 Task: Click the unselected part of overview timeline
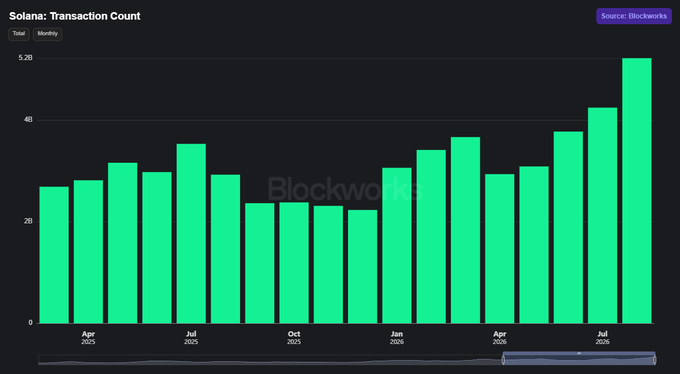click(270, 360)
